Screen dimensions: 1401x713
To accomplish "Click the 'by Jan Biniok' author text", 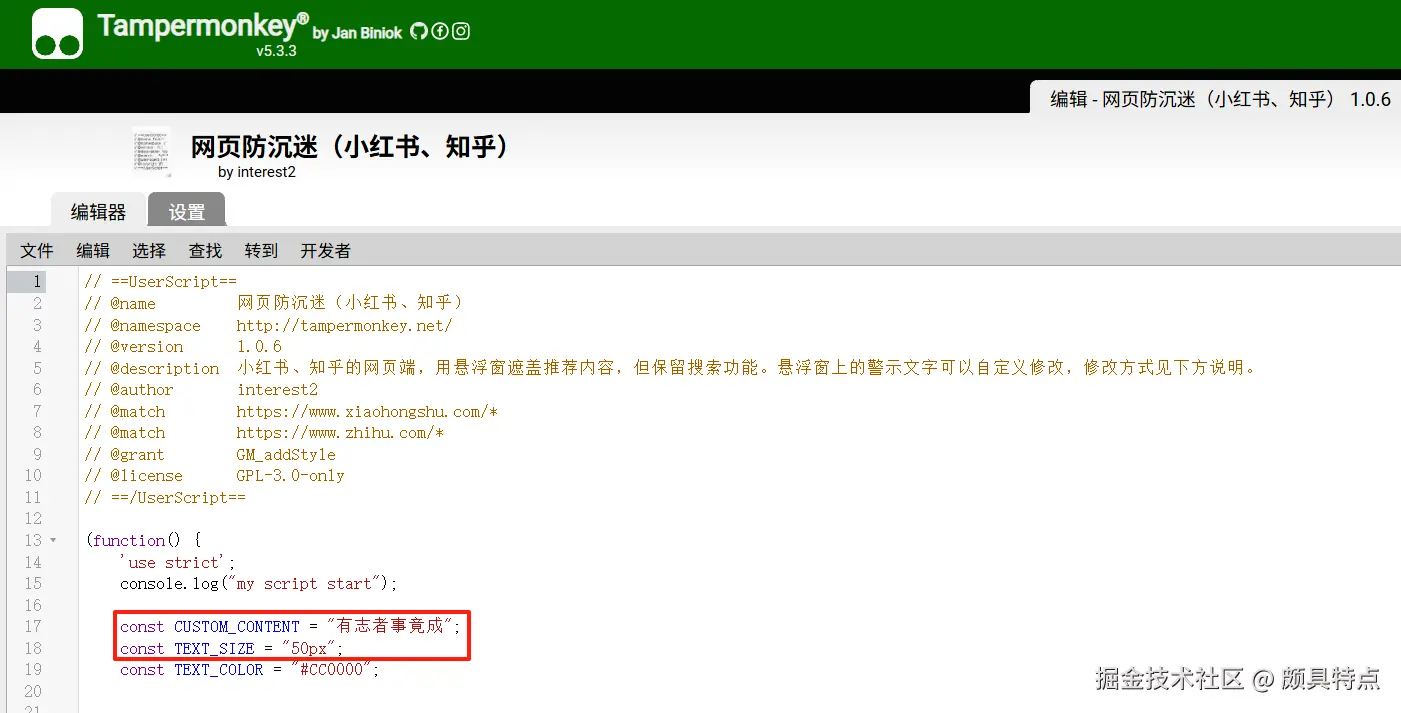I will click(357, 33).
